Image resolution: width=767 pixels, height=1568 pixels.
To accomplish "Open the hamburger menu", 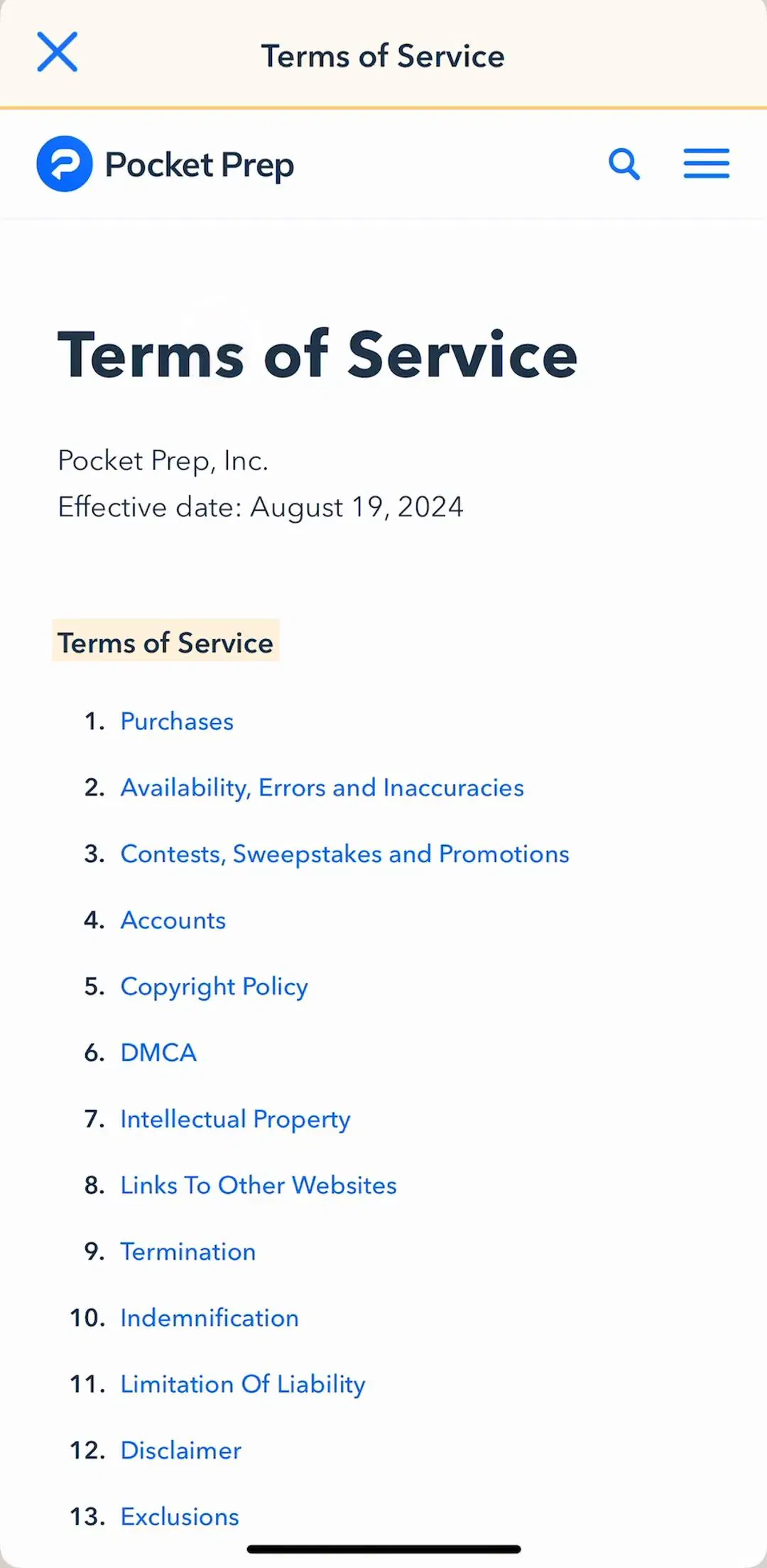I will pos(707,163).
